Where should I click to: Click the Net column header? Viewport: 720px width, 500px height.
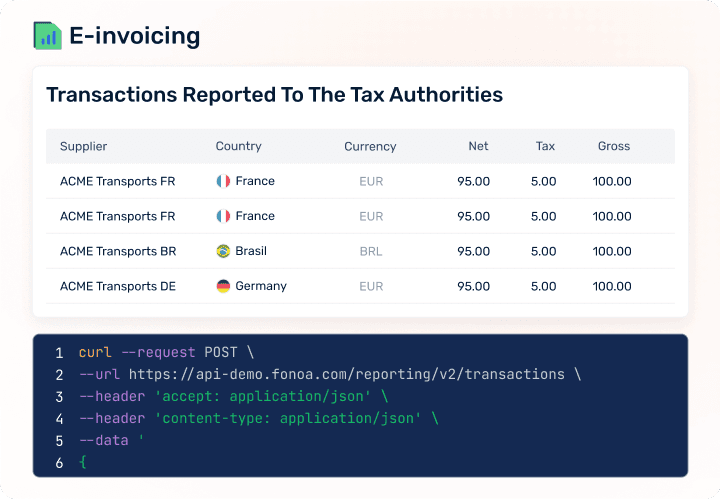tap(478, 146)
